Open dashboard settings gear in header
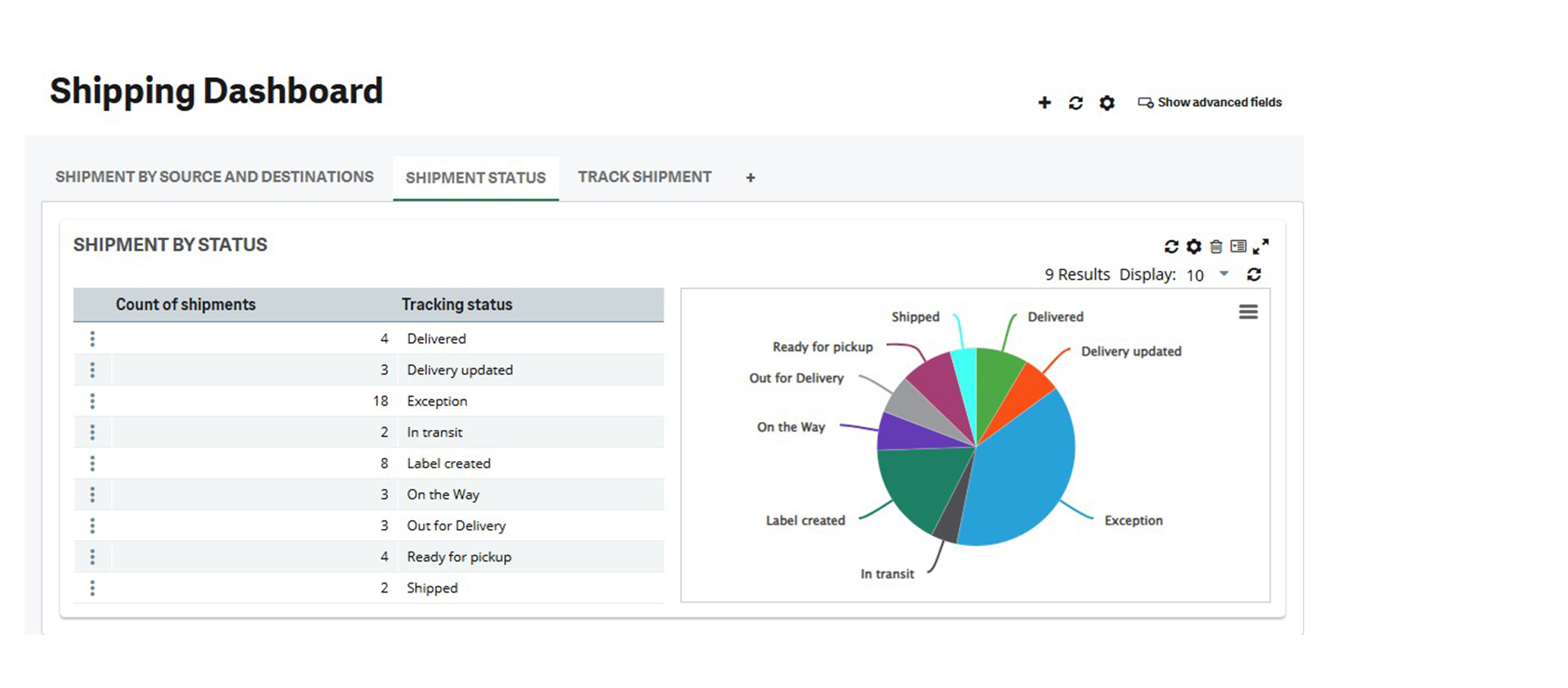1568x688 pixels. [x=1107, y=103]
